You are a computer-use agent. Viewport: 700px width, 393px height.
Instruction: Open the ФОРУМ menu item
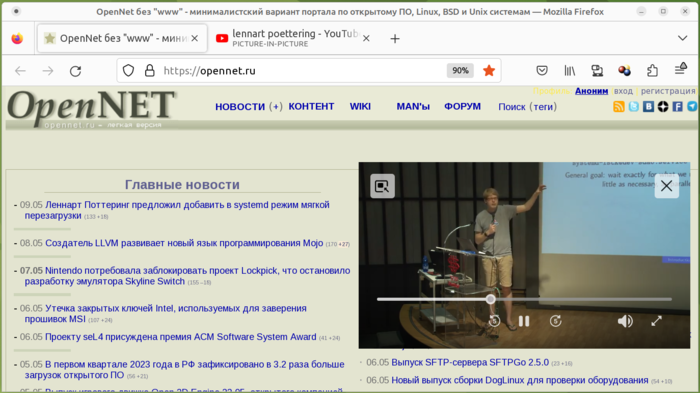(x=462, y=107)
